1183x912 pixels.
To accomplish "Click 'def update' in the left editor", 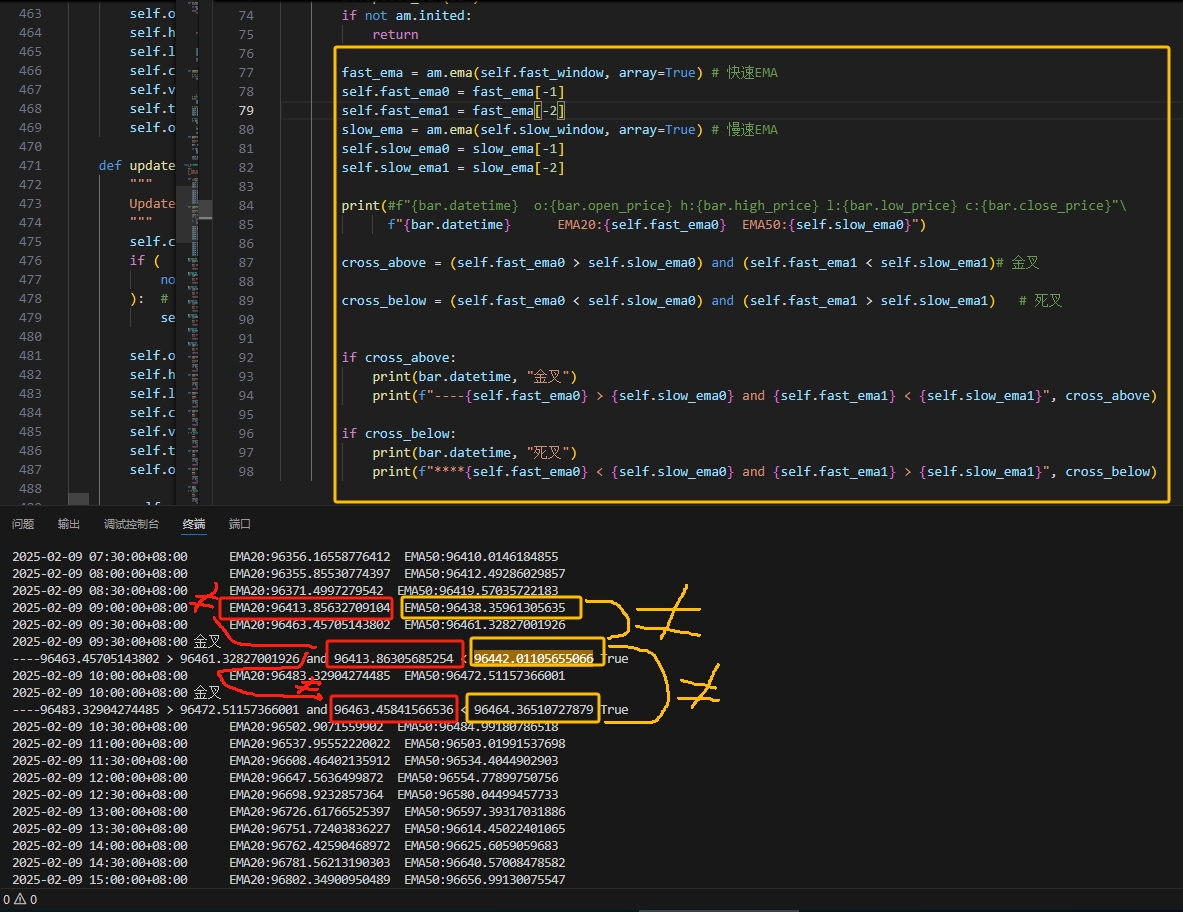I will 137,166.
